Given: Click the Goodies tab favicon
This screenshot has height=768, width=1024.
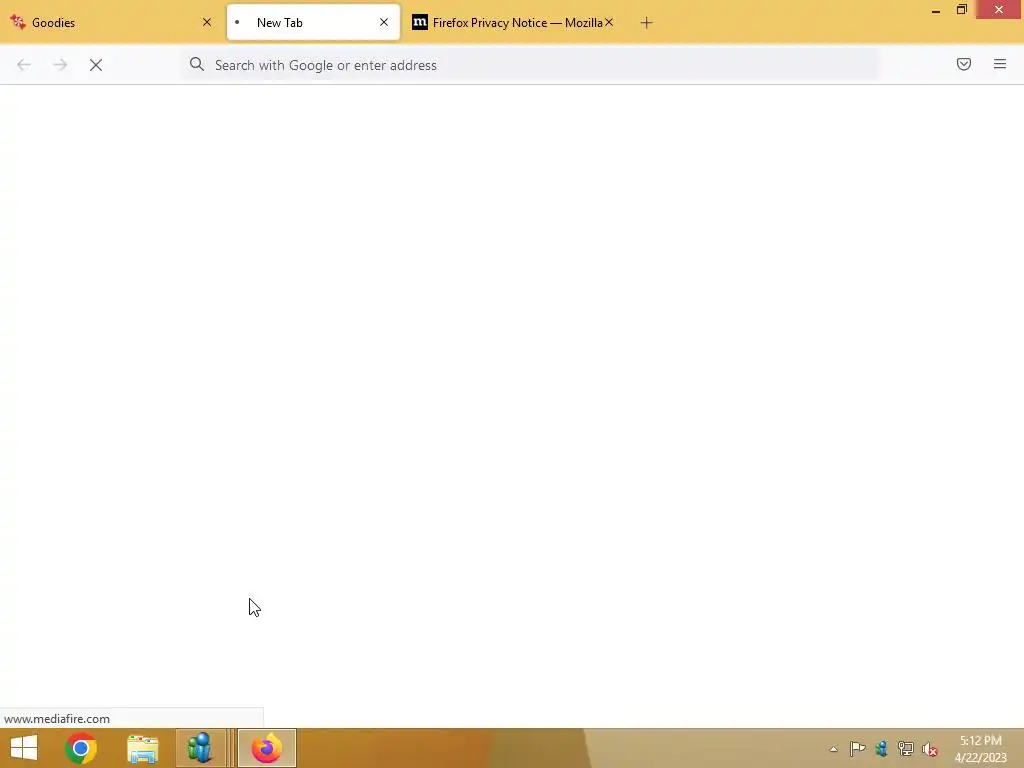Looking at the screenshot, I should tap(18, 22).
